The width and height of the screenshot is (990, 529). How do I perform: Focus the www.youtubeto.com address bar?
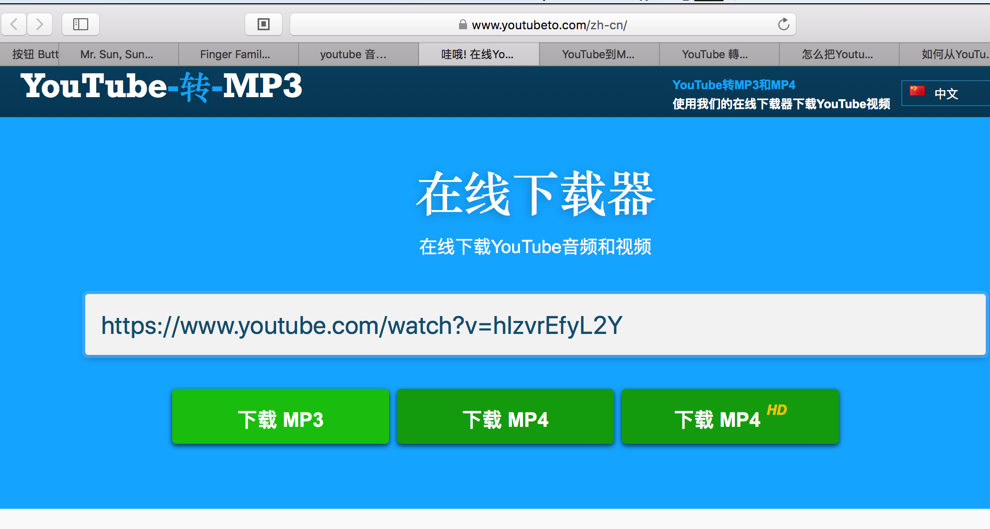point(542,25)
